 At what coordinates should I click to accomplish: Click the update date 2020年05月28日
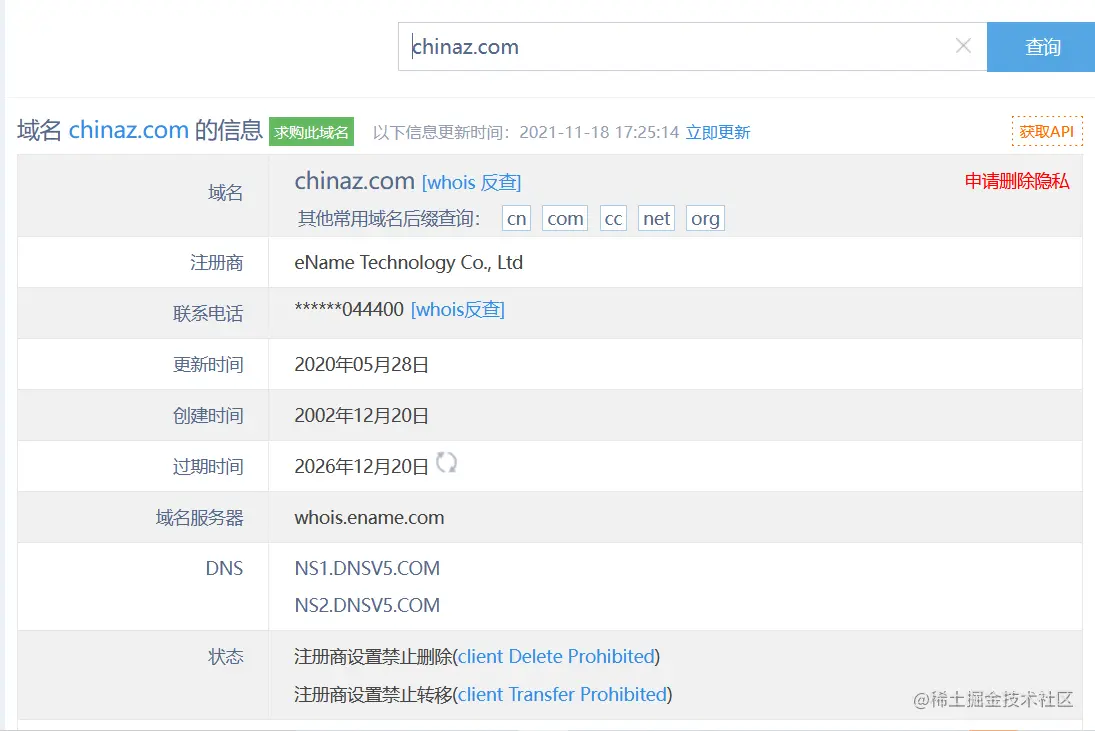point(361,364)
